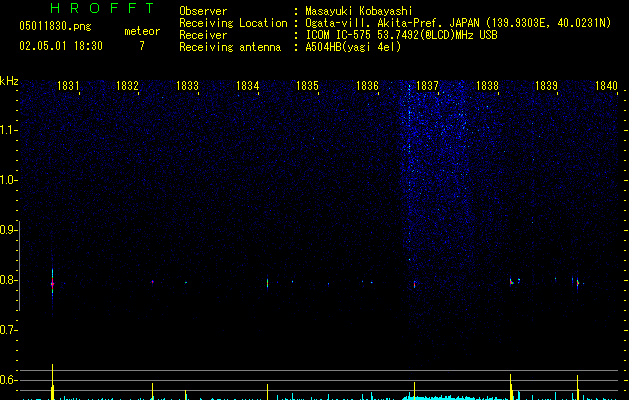Image resolution: width=629 pixels, height=400 pixels.
Task: Click the 0.6 frequency axis label
Action: tap(8, 380)
